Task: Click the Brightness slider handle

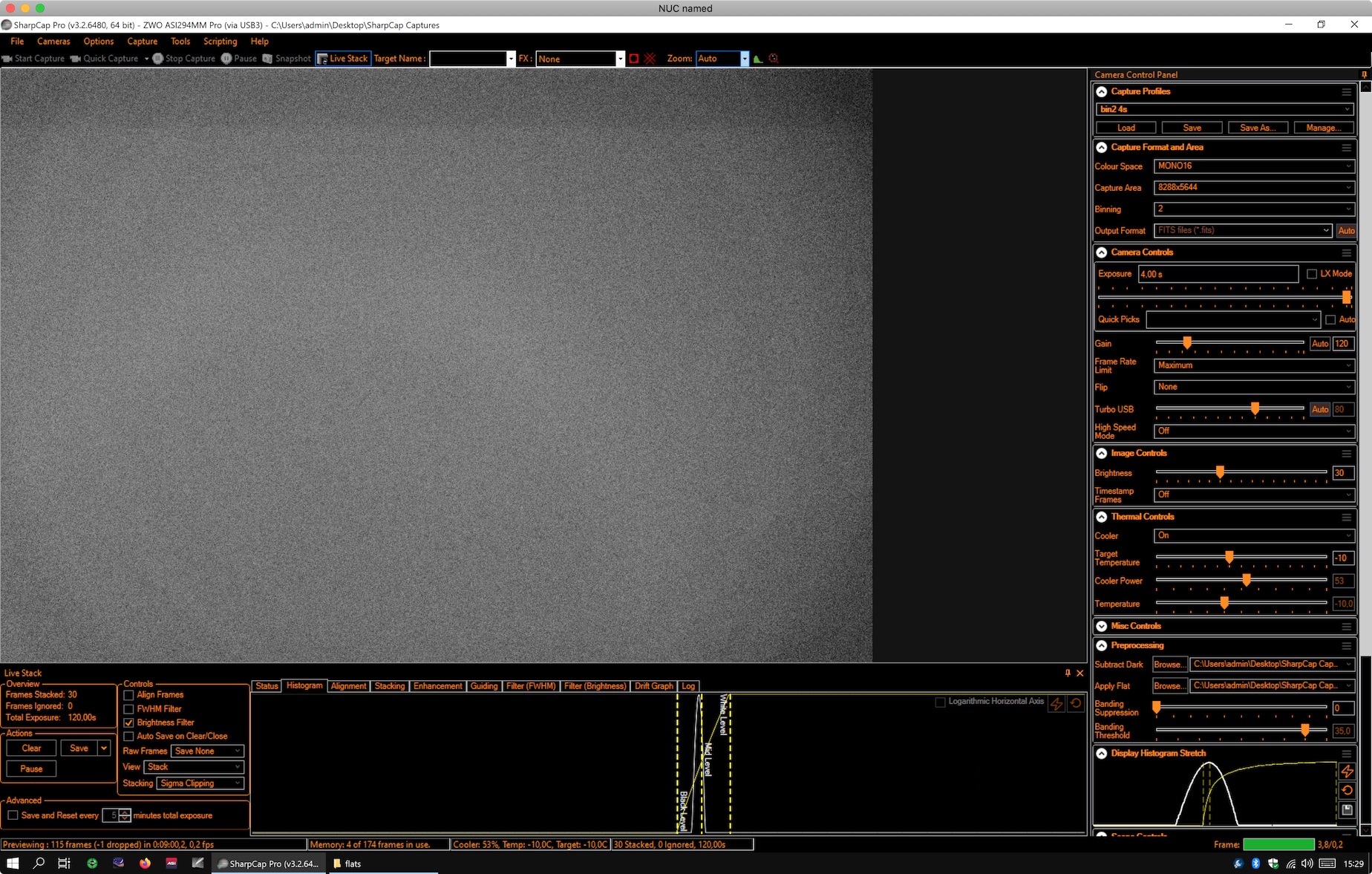Action: point(1220,472)
